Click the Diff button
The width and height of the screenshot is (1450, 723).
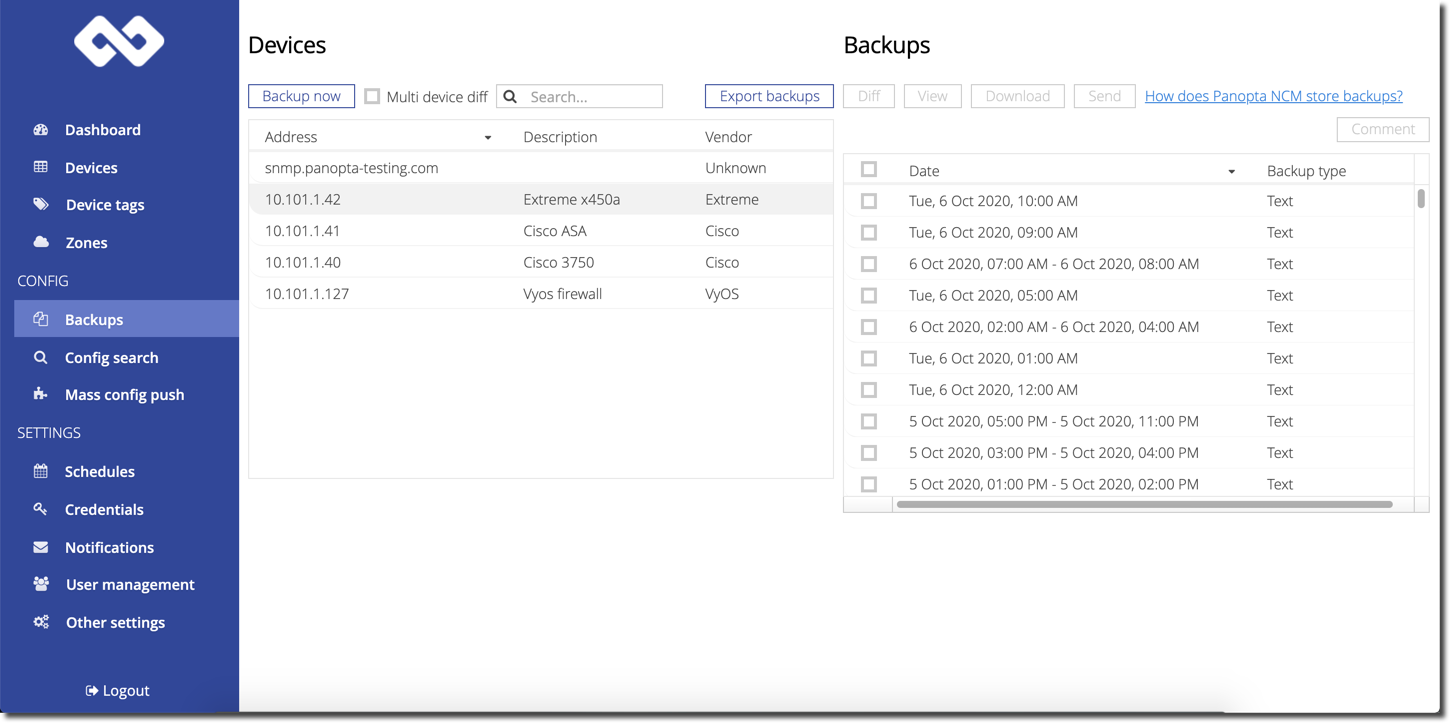(869, 96)
